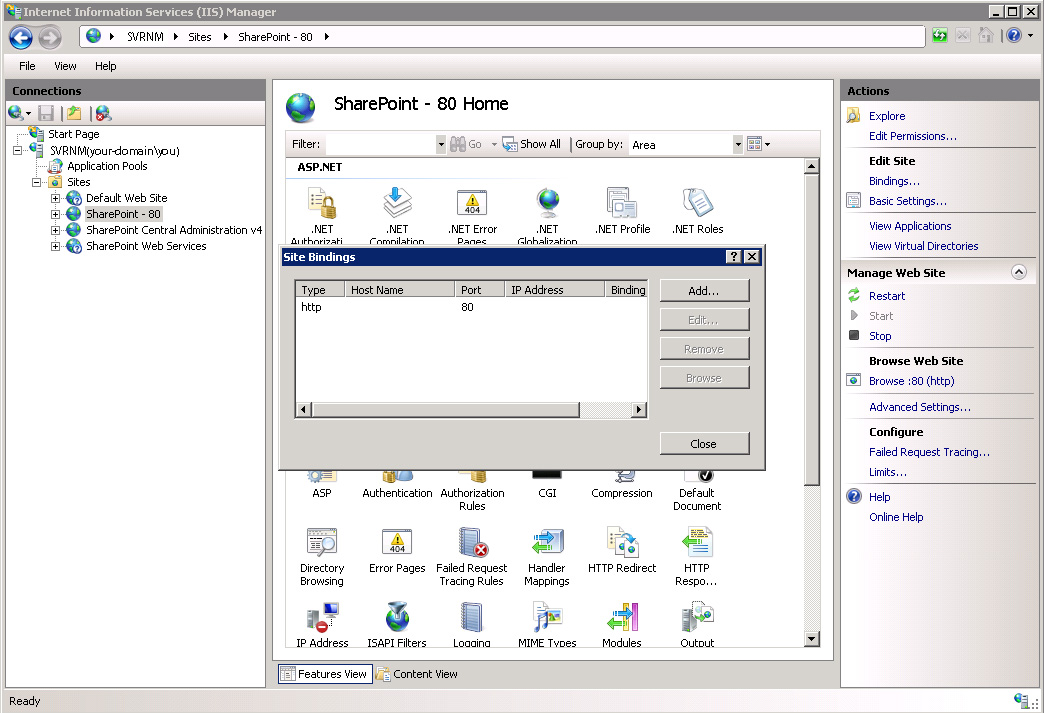Image resolution: width=1044 pixels, height=713 pixels.
Task: Open Failed Request Tracing Rules icon
Action: [x=472, y=543]
